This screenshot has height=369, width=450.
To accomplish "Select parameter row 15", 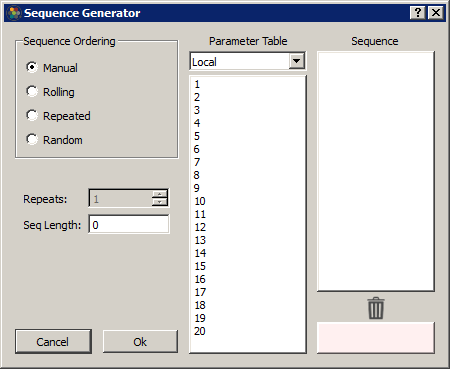I will 247,266.
